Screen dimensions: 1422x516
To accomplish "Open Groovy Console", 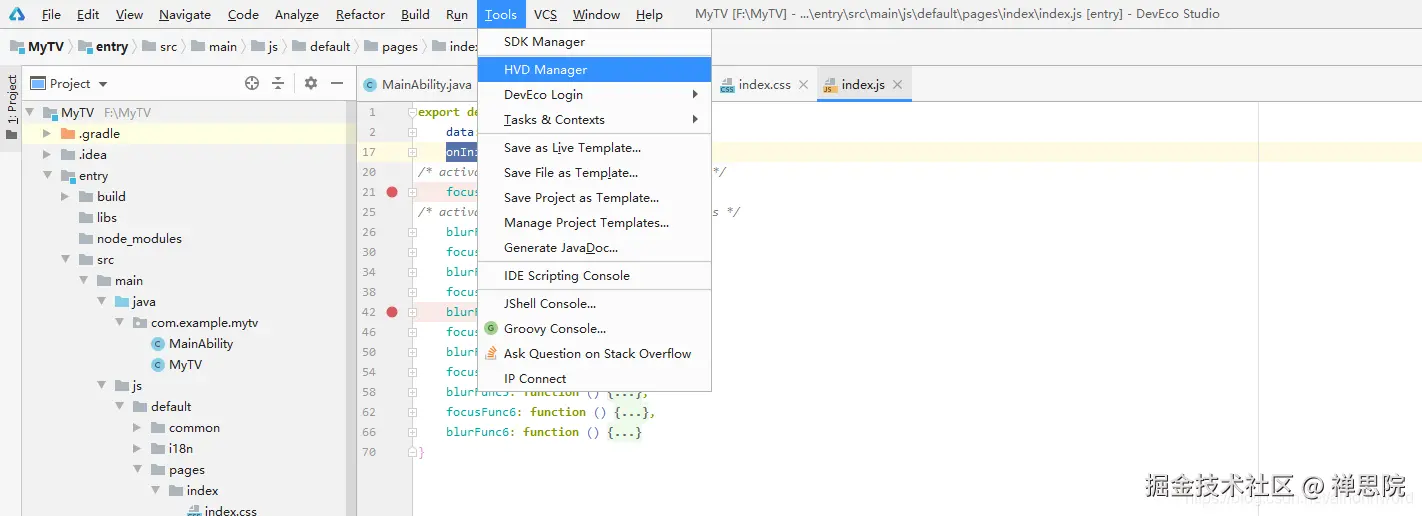I will (x=594, y=329).
